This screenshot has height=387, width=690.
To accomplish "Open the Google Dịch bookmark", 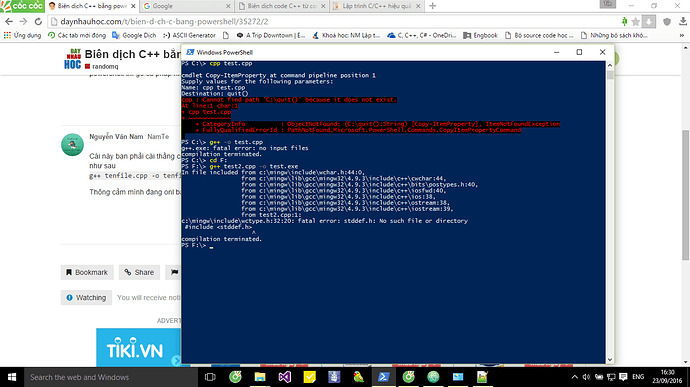I will pyautogui.click(x=134, y=35).
